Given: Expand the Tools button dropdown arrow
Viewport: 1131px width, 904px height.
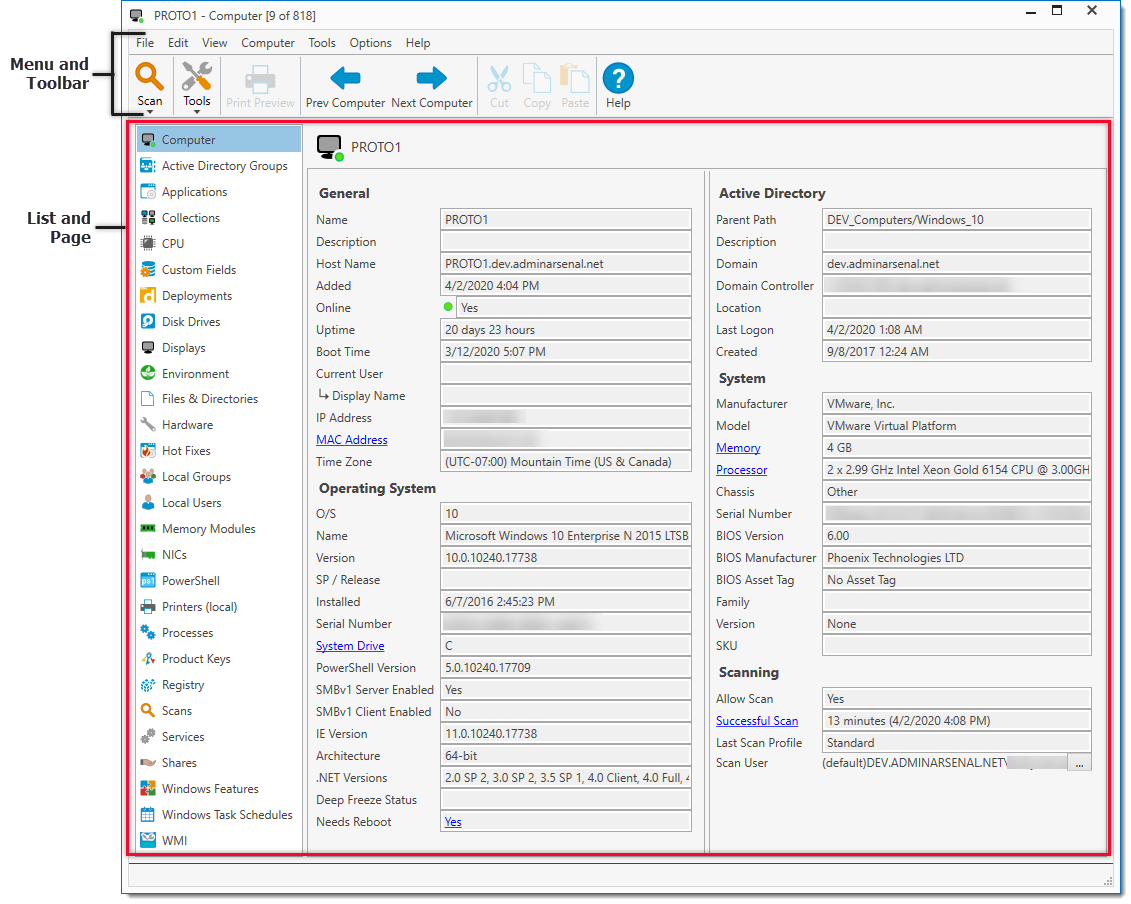Looking at the screenshot, I should click(197, 113).
